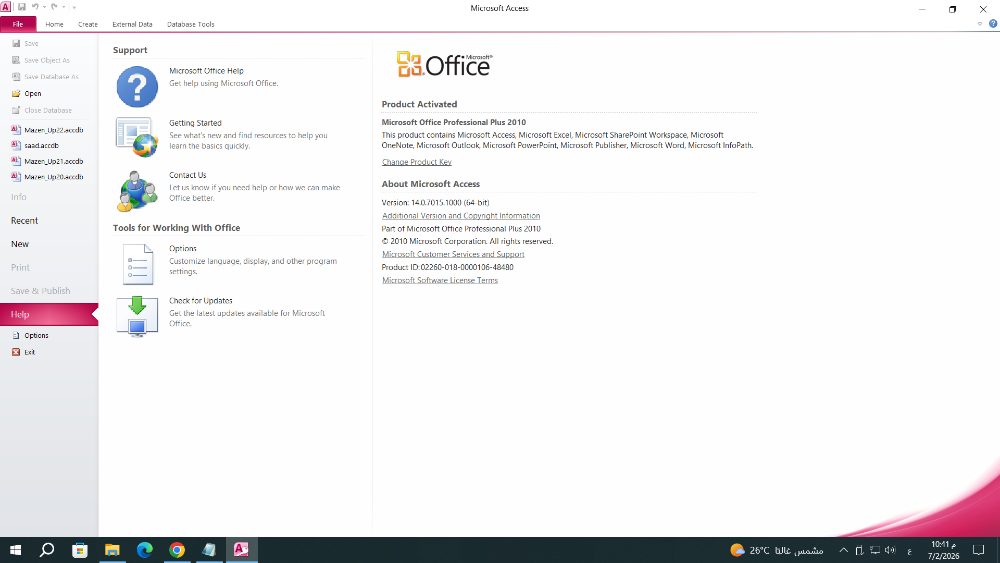This screenshot has height=563, width=1000.
Task: Open recent file Mazen_Up22.accdb
Action: click(x=53, y=130)
